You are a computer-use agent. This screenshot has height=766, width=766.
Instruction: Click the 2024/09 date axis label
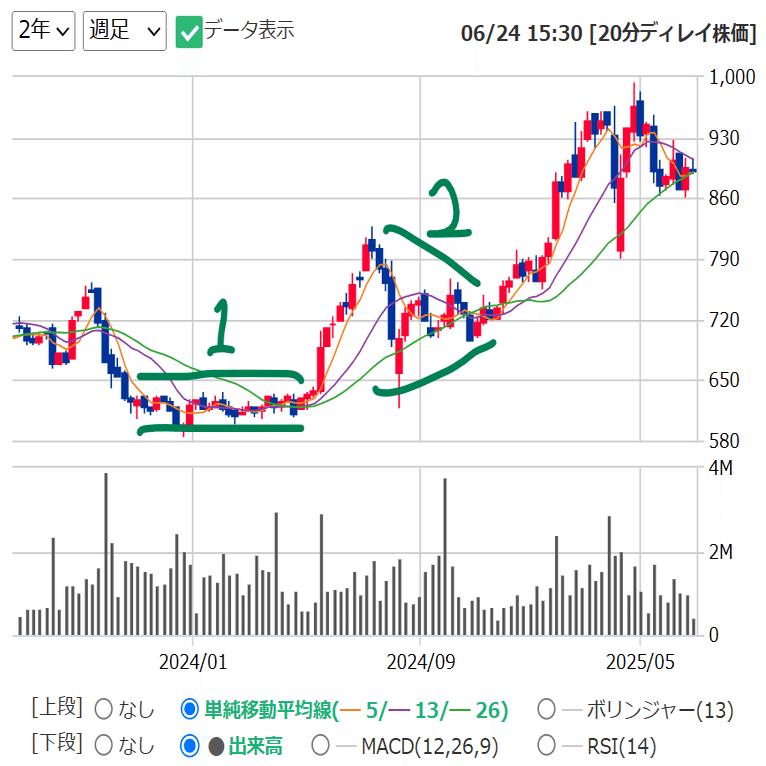click(421, 662)
